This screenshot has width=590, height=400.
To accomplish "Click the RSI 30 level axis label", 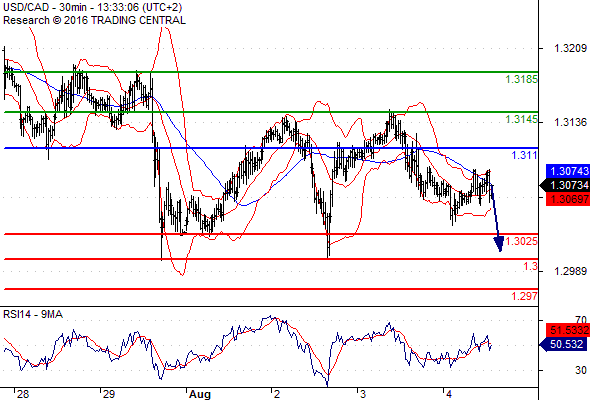I will pos(581,370).
